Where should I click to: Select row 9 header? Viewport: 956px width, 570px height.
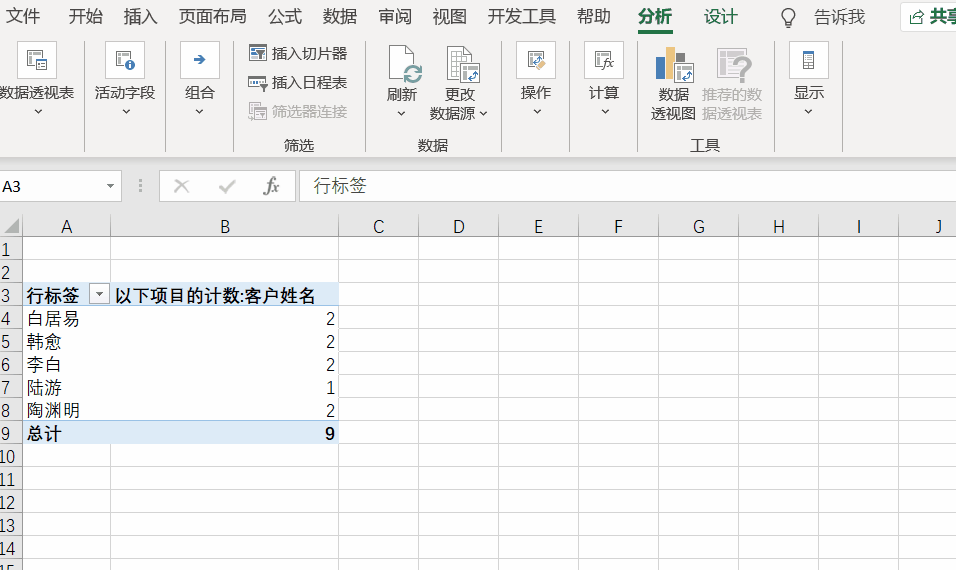(11, 433)
